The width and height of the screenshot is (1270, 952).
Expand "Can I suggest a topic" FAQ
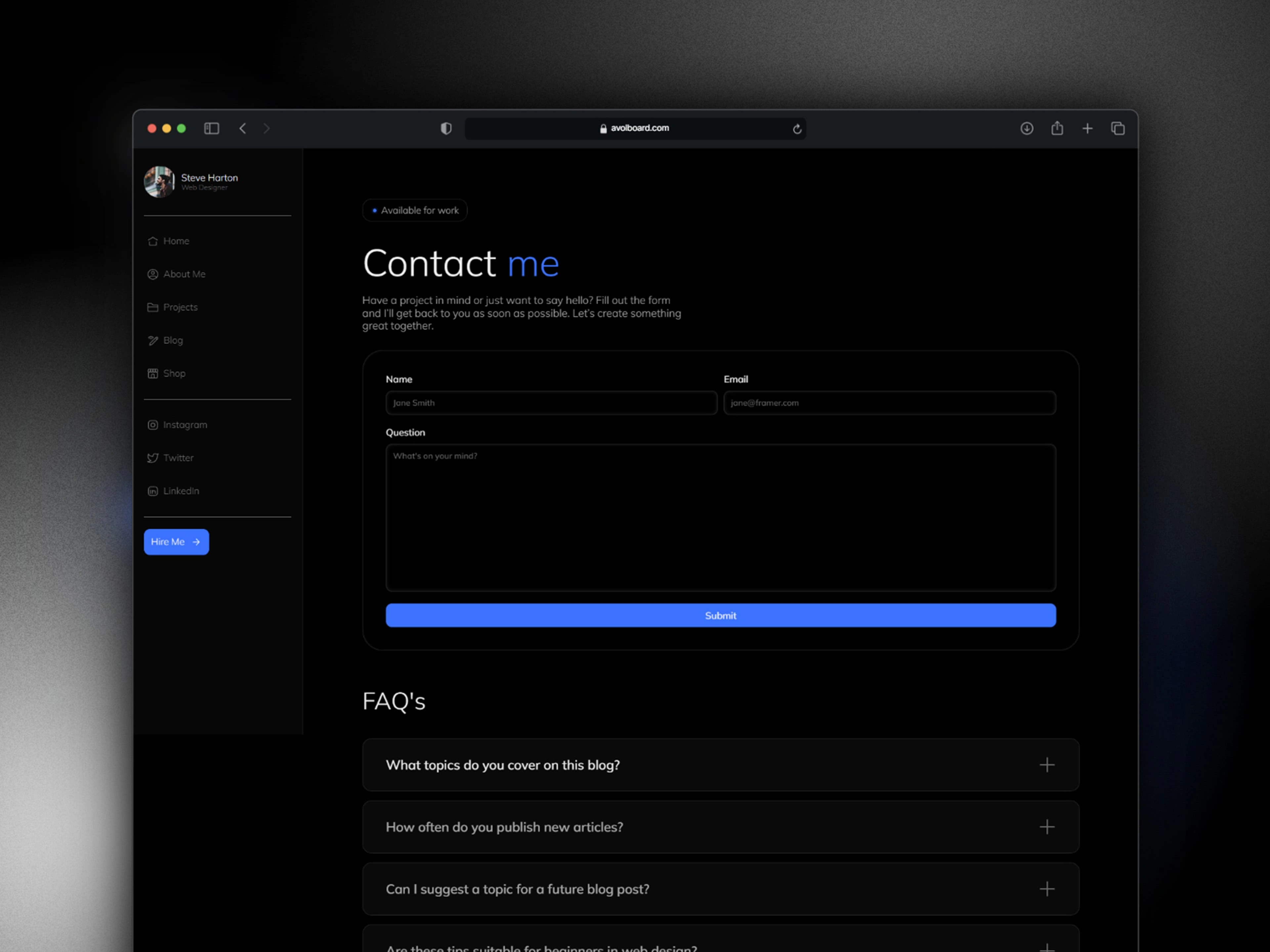tap(721, 889)
